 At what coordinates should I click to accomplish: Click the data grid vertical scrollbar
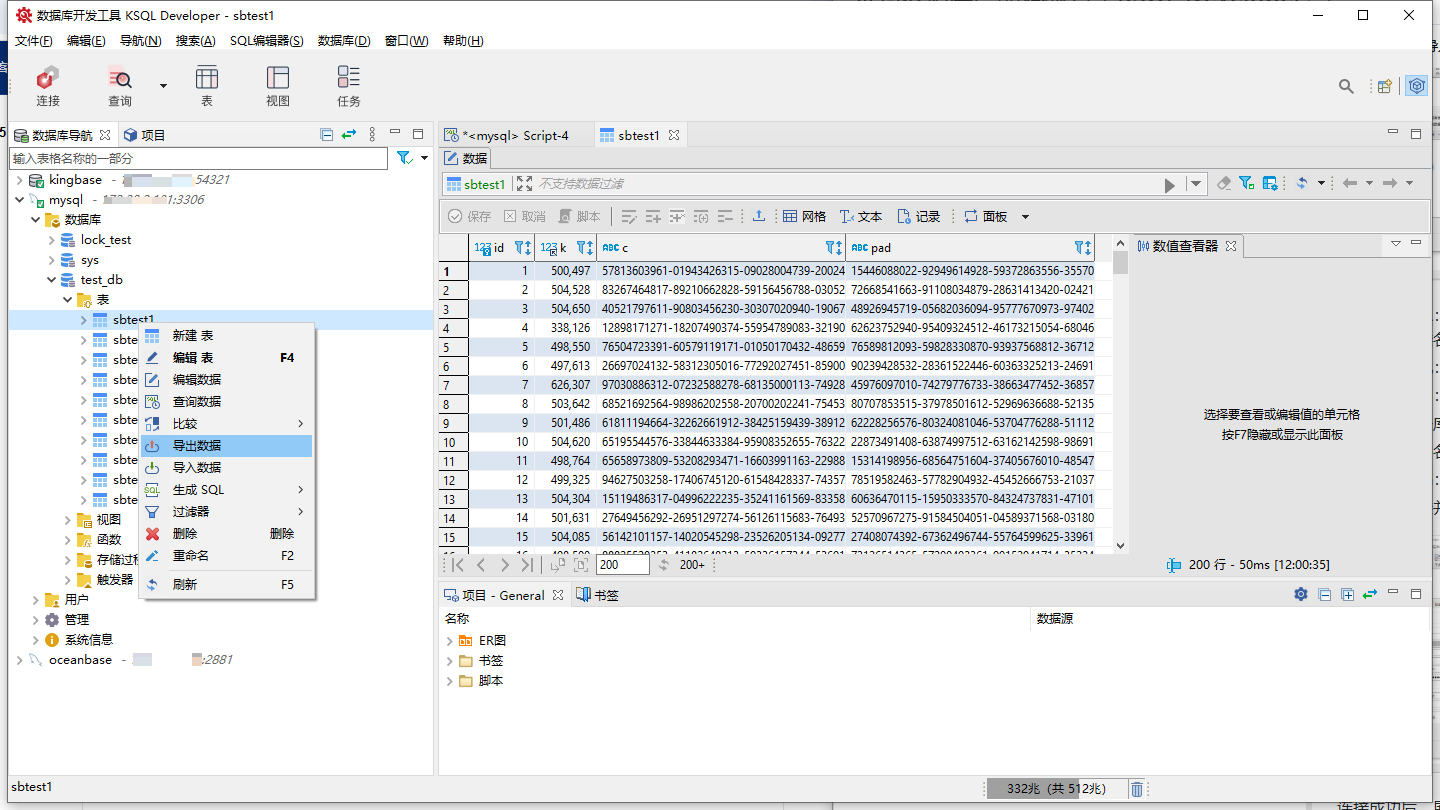[x=1120, y=400]
